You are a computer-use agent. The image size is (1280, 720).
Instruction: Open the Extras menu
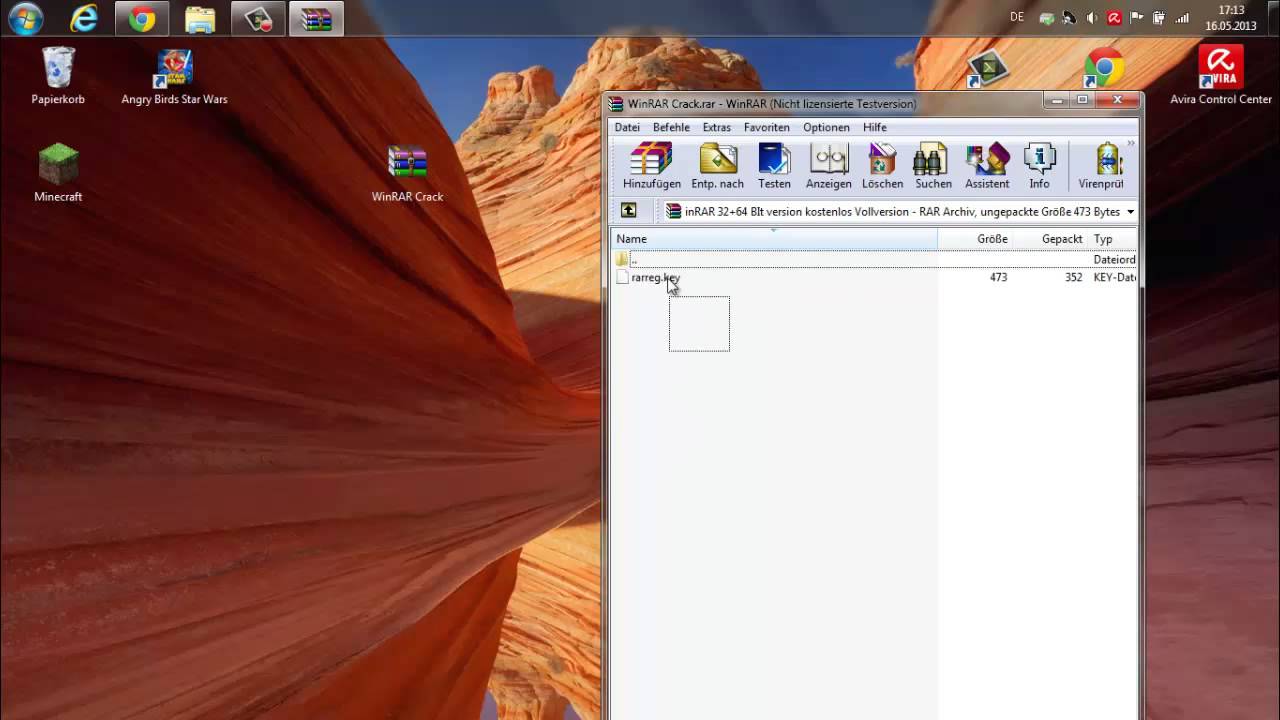pyautogui.click(x=716, y=127)
